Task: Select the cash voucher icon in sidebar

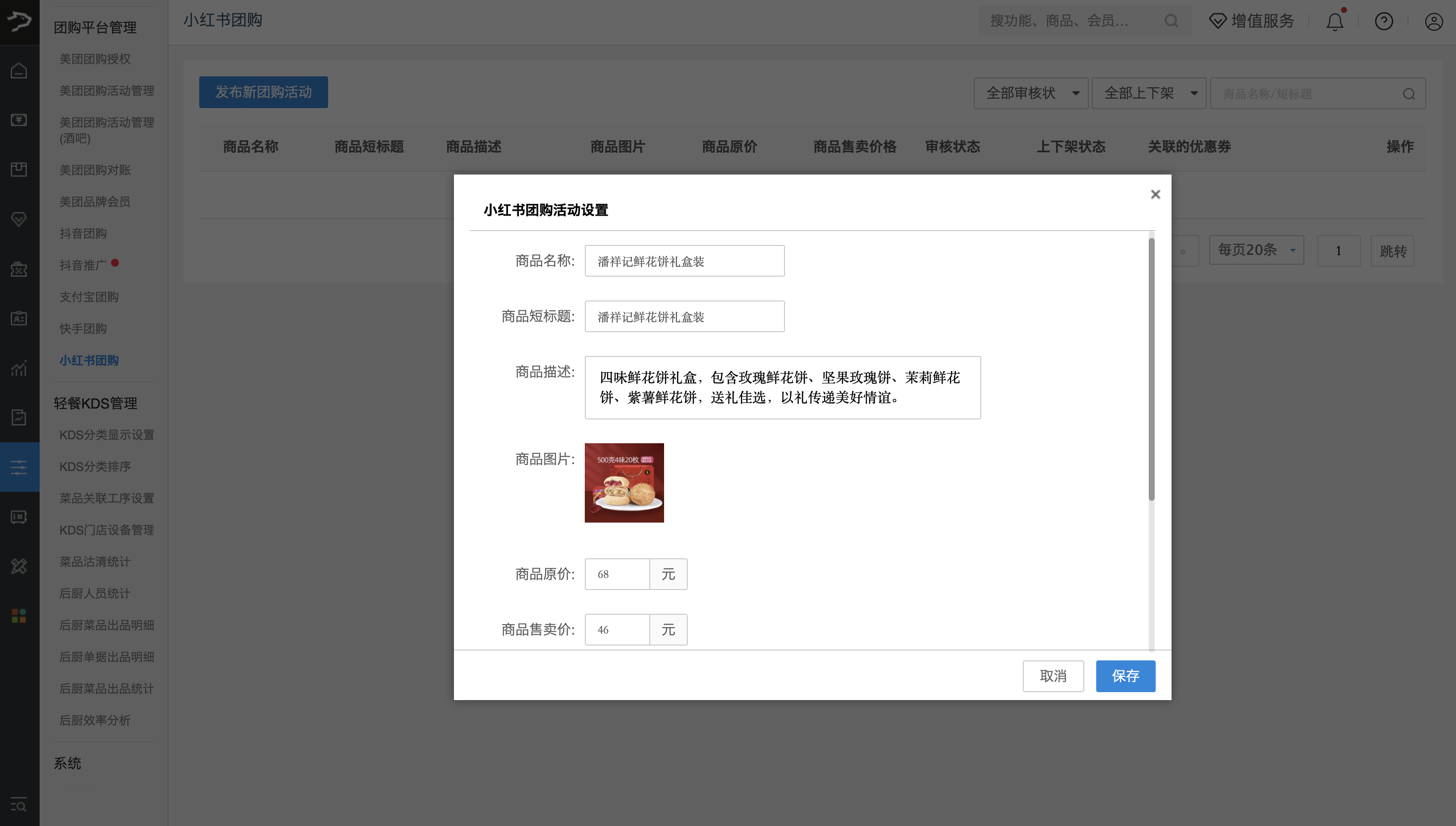Action: 19,120
